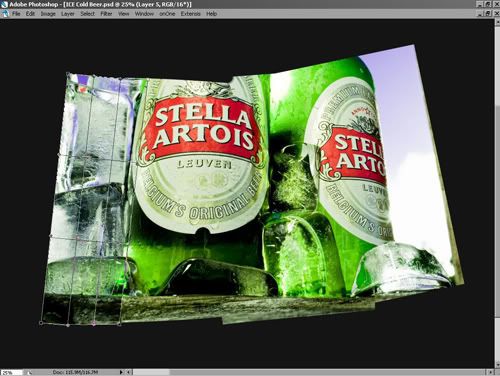500x376 pixels.
Task: Click the warp mesh top-left corner handle
Action: (68, 73)
